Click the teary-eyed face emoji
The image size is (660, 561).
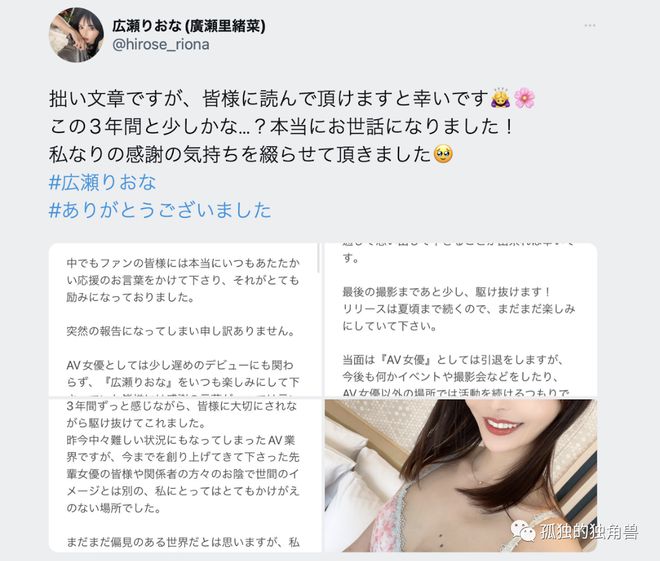pyautogui.click(x=443, y=154)
